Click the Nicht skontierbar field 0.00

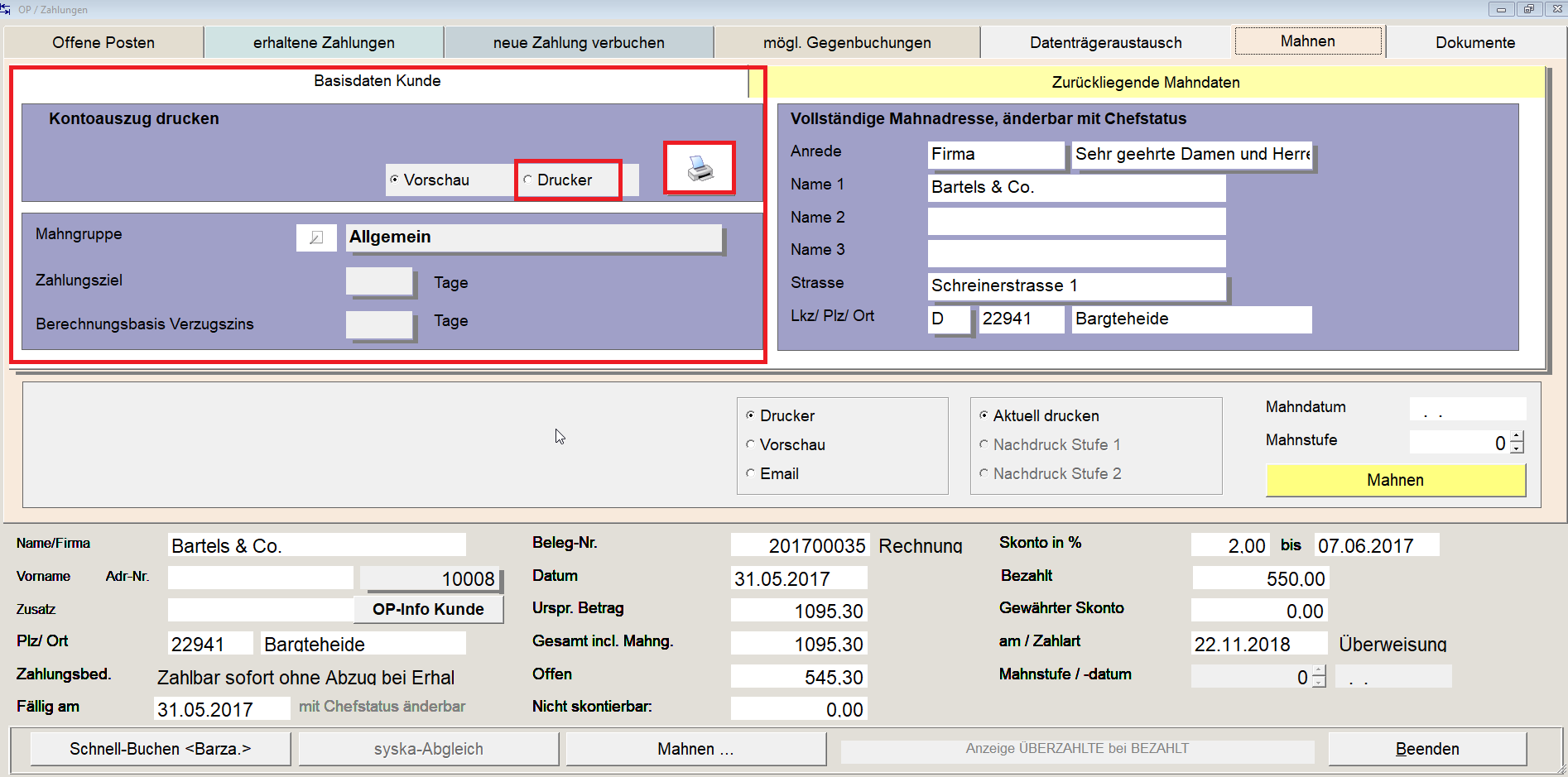click(799, 709)
